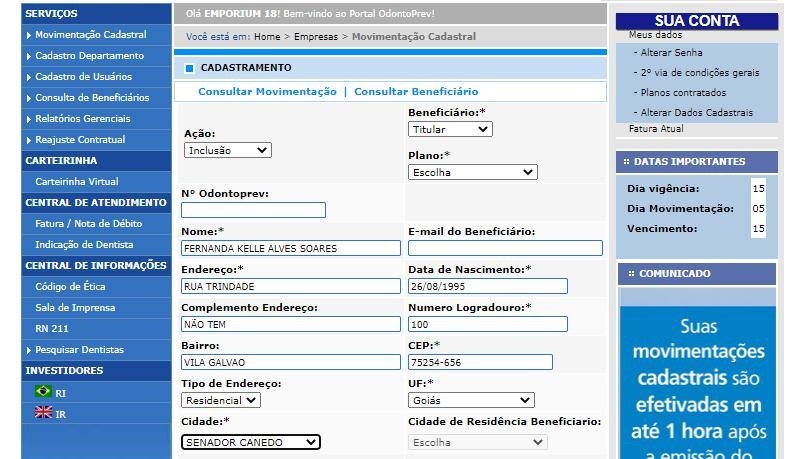This screenshot has height=459, width=811.
Task: Click the CEP input field
Action: point(480,362)
